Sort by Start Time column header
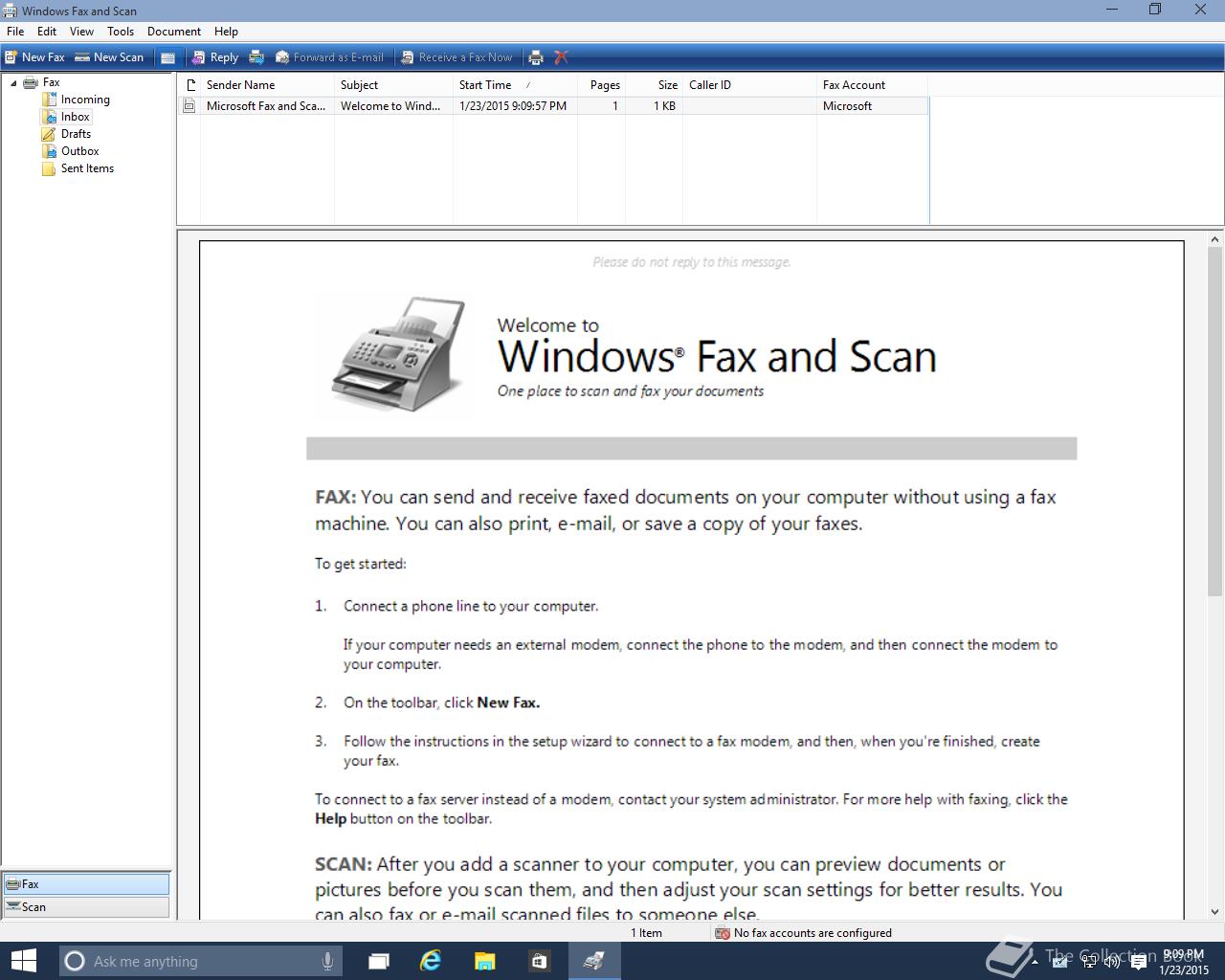Screen dimensions: 1225x980 515,85
